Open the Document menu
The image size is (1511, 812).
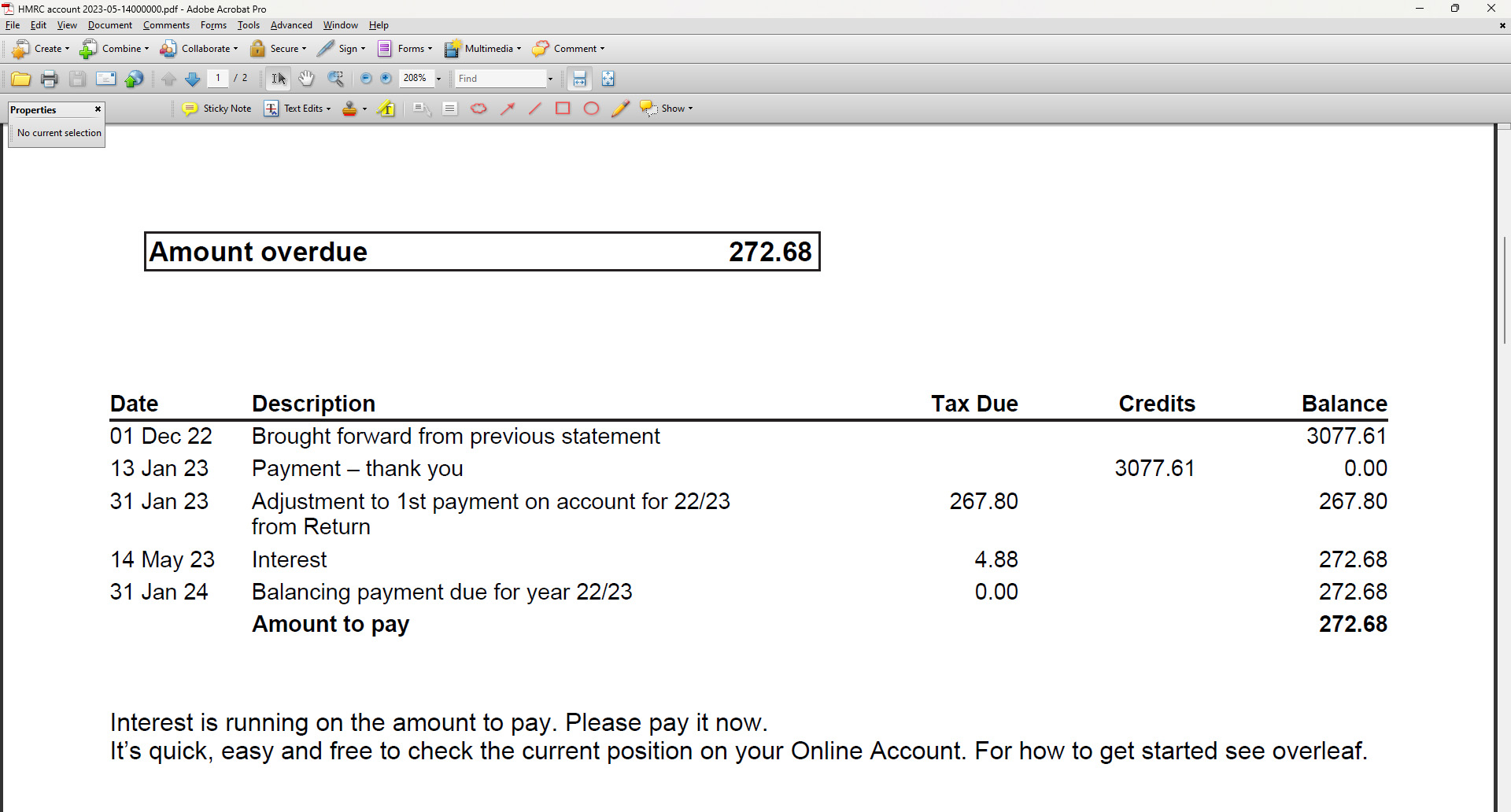point(109,24)
